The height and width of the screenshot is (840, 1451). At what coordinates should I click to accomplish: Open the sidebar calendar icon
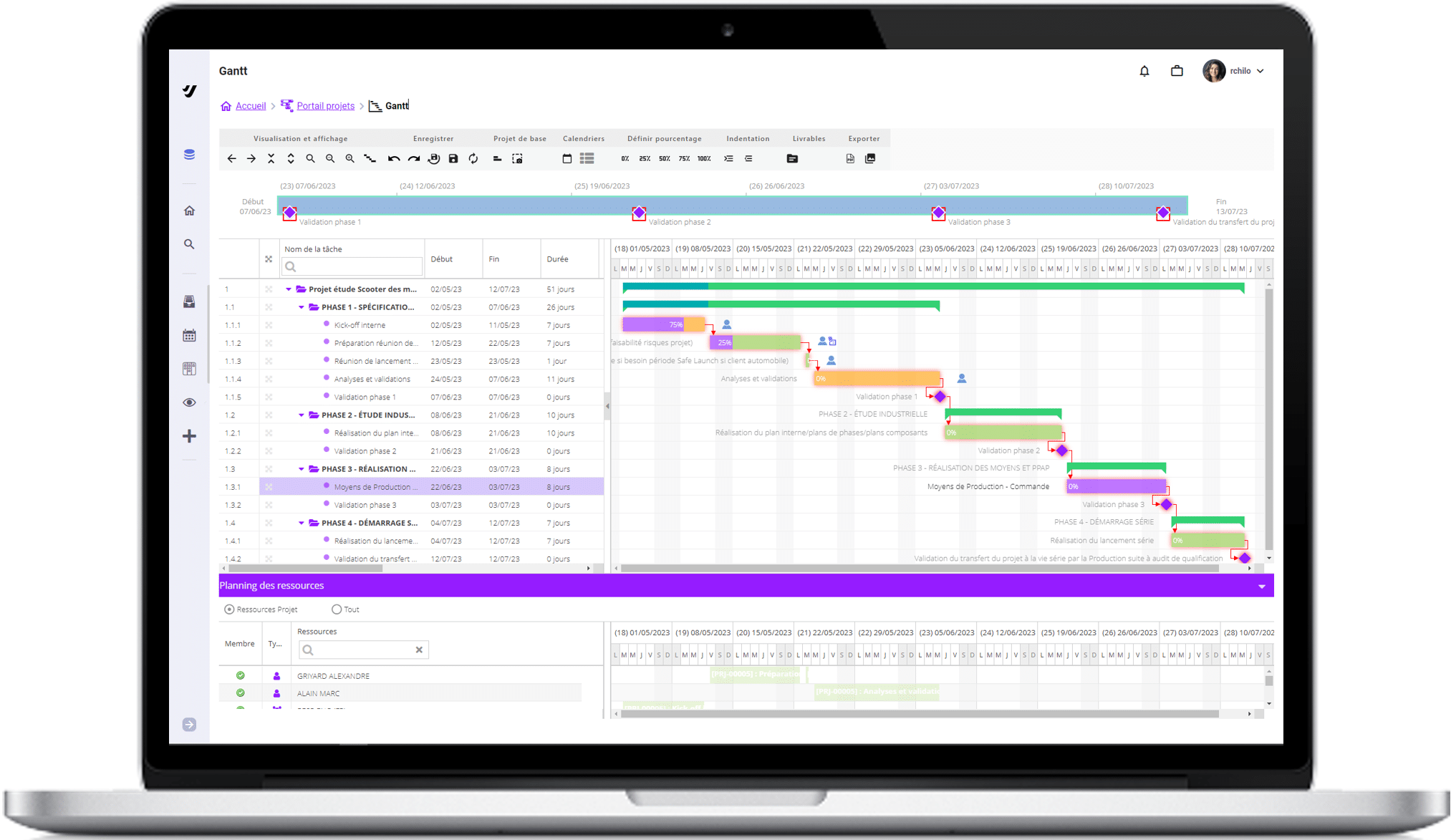(189, 335)
